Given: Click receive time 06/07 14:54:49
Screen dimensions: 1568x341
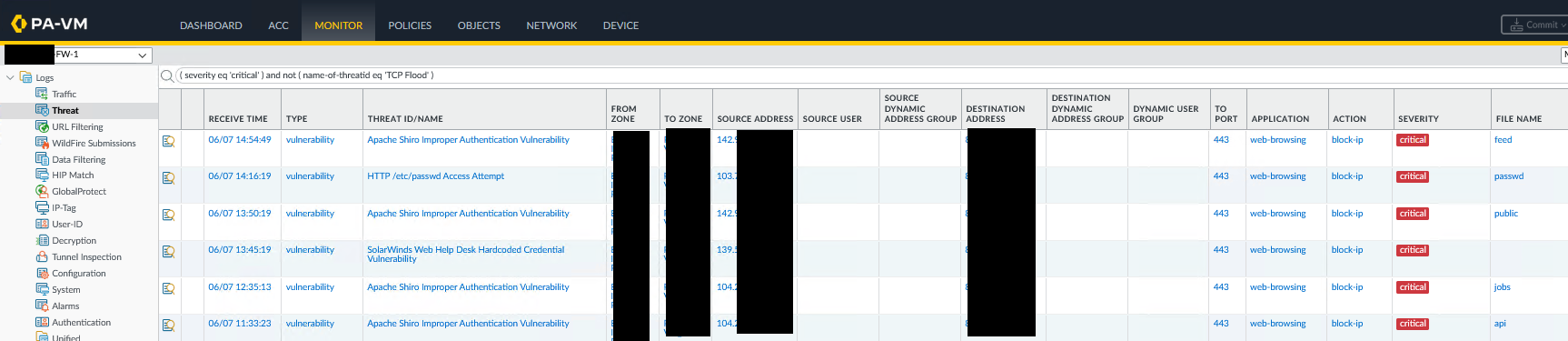Looking at the screenshot, I should (x=240, y=140).
